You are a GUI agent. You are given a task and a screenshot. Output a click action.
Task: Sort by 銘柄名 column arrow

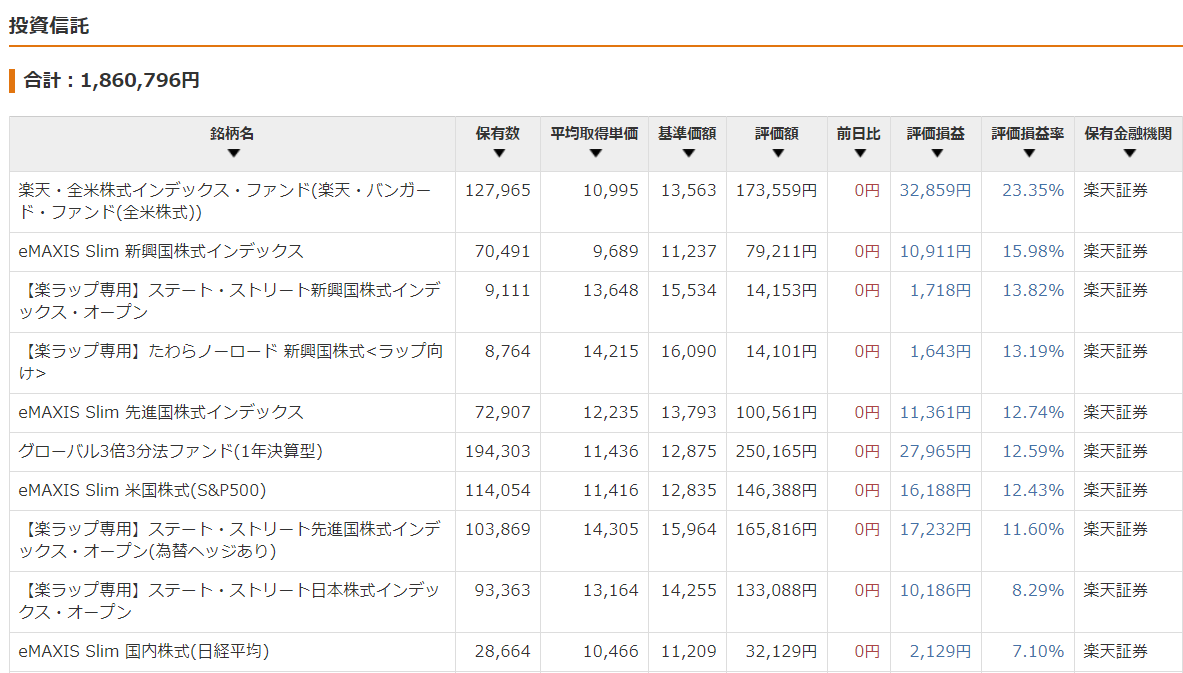pyautogui.click(x=233, y=153)
